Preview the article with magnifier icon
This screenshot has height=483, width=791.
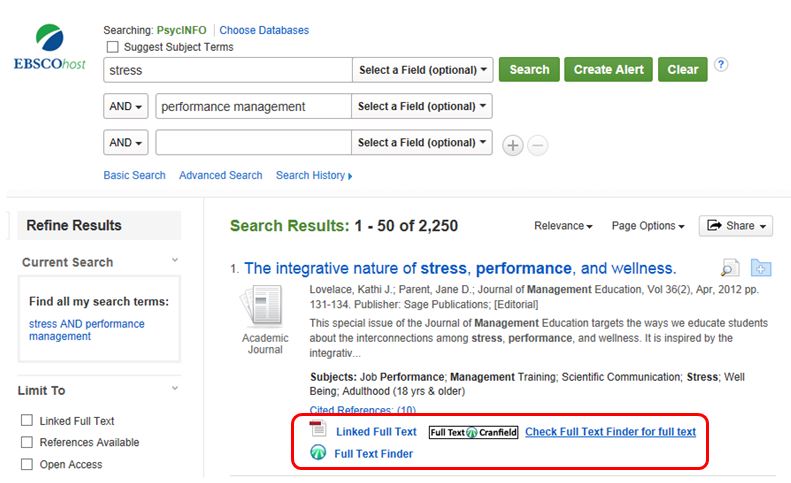click(731, 268)
